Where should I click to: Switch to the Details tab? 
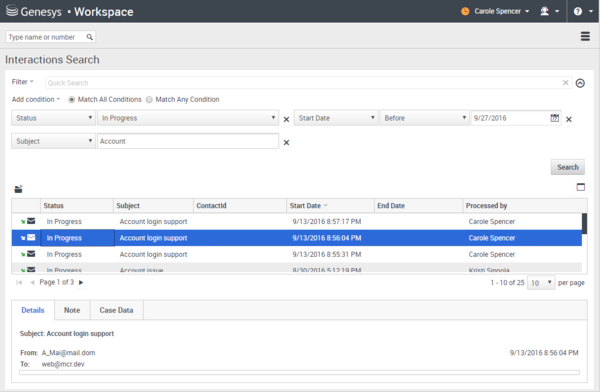tap(33, 310)
